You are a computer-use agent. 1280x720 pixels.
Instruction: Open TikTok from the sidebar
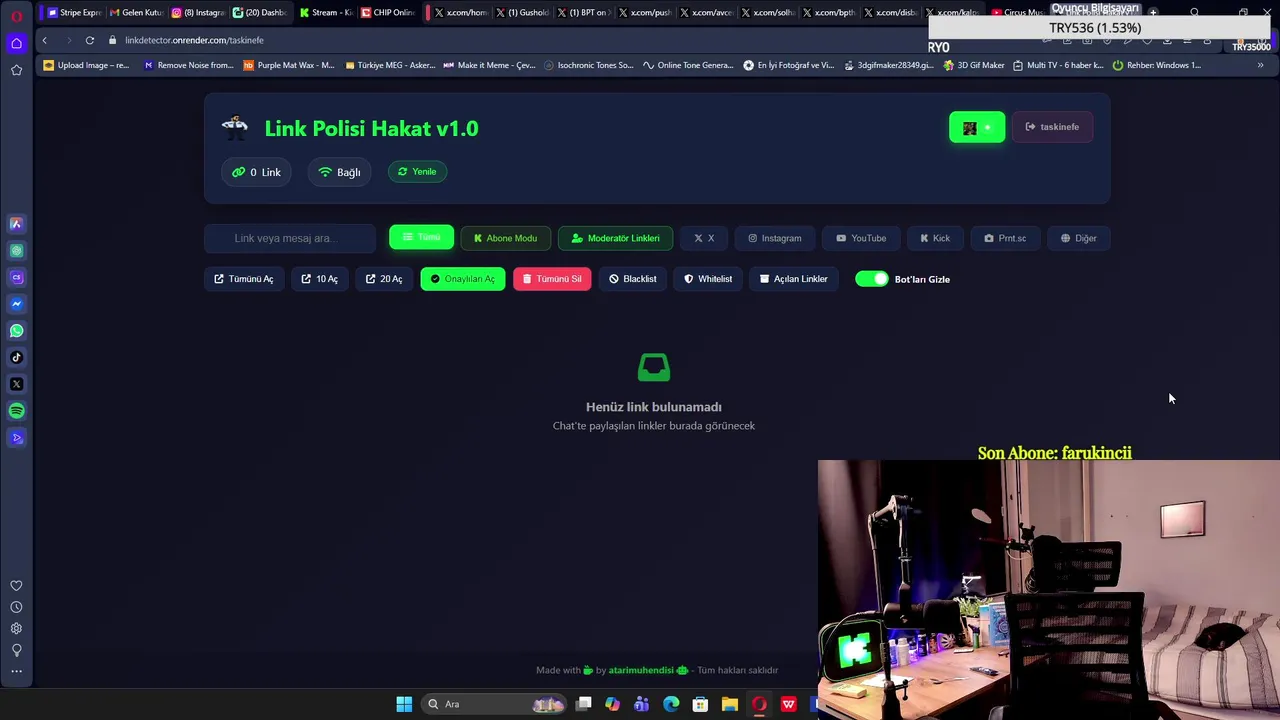point(16,357)
